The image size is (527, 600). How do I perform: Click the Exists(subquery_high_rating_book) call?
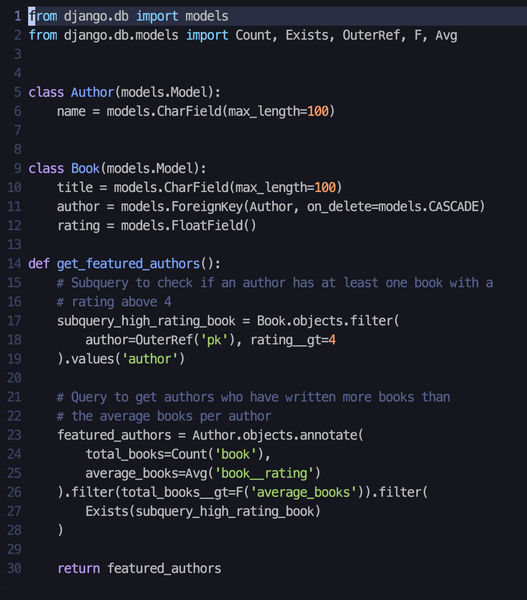click(x=203, y=512)
